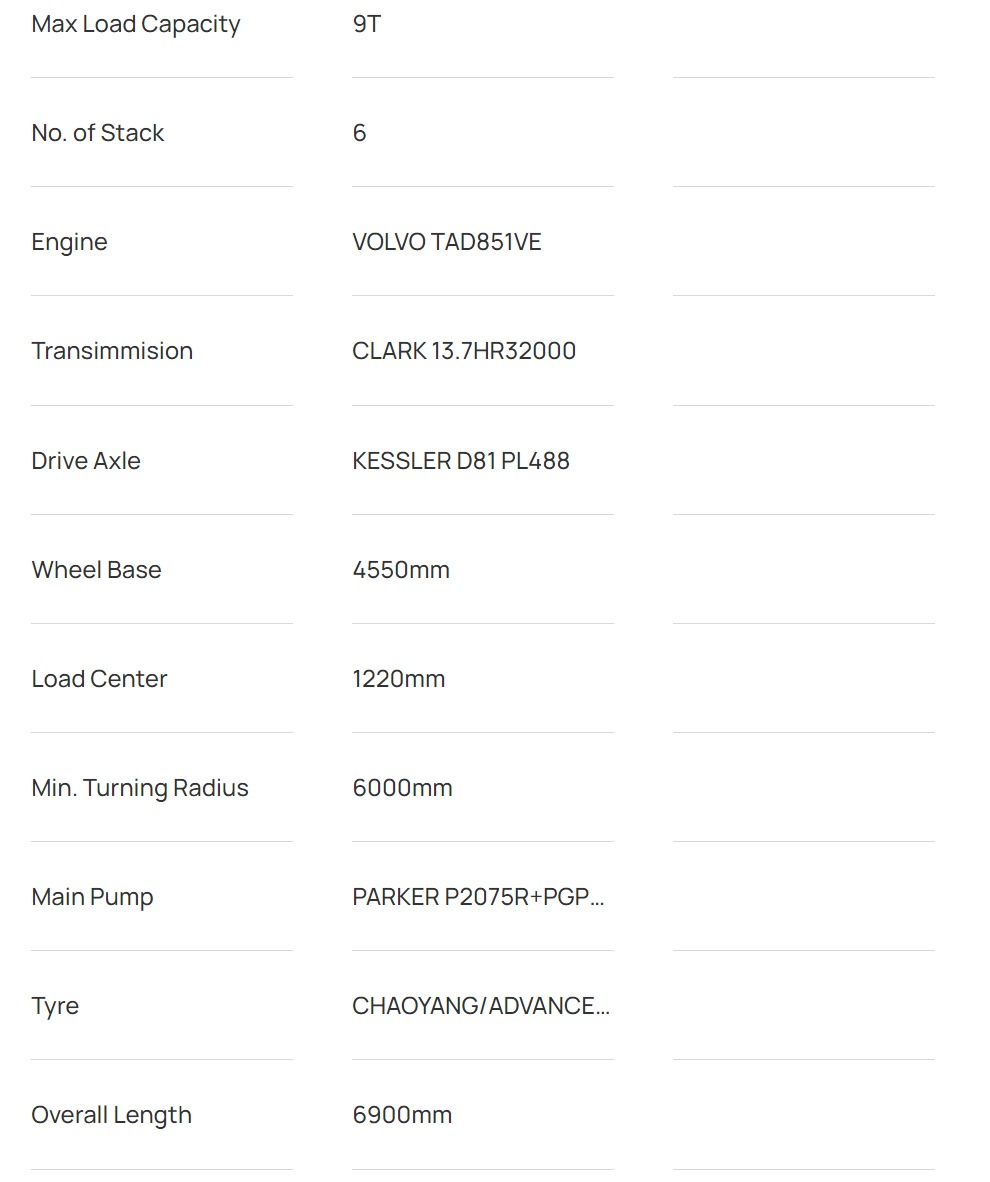Image resolution: width=990 pixels, height=1182 pixels.
Task: Select the VOLVO TAD851VE engine text
Action: (x=446, y=242)
